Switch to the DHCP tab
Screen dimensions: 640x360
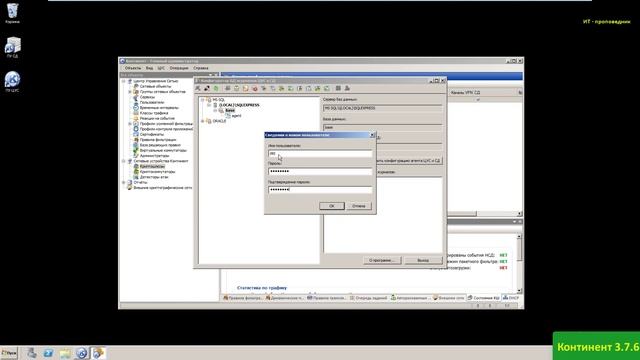coord(511,298)
